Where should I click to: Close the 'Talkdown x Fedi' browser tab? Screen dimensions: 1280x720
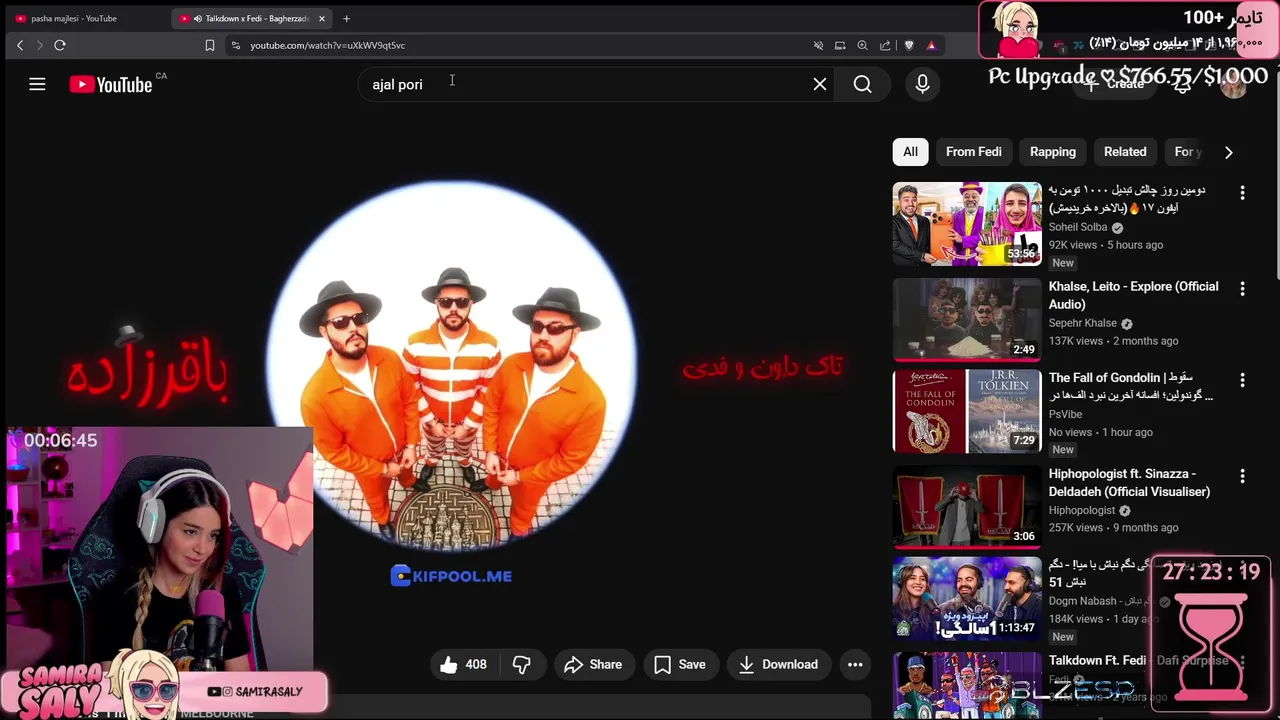[x=321, y=18]
